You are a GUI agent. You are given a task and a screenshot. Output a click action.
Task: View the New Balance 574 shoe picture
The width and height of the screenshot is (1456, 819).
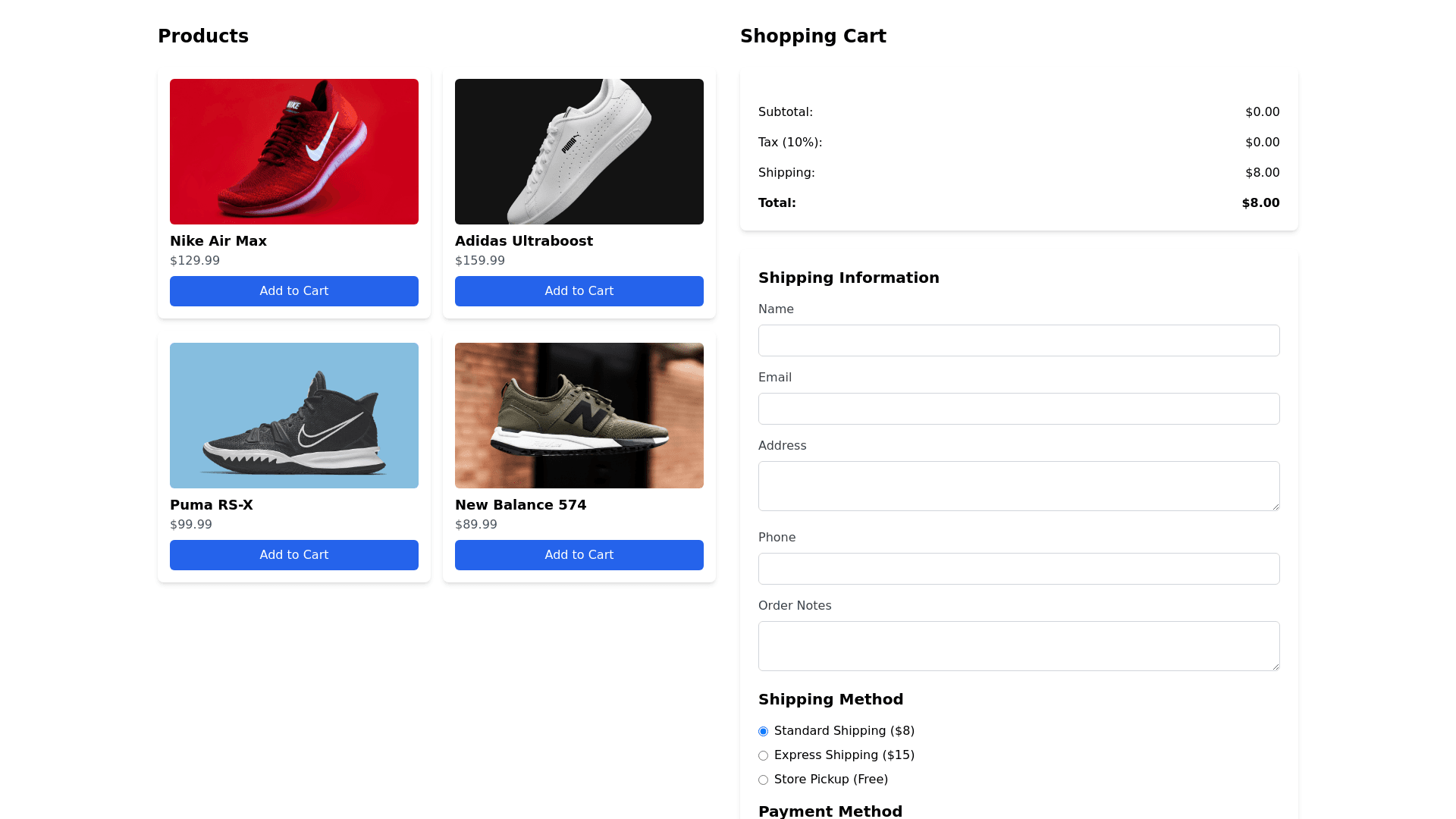[x=579, y=416]
